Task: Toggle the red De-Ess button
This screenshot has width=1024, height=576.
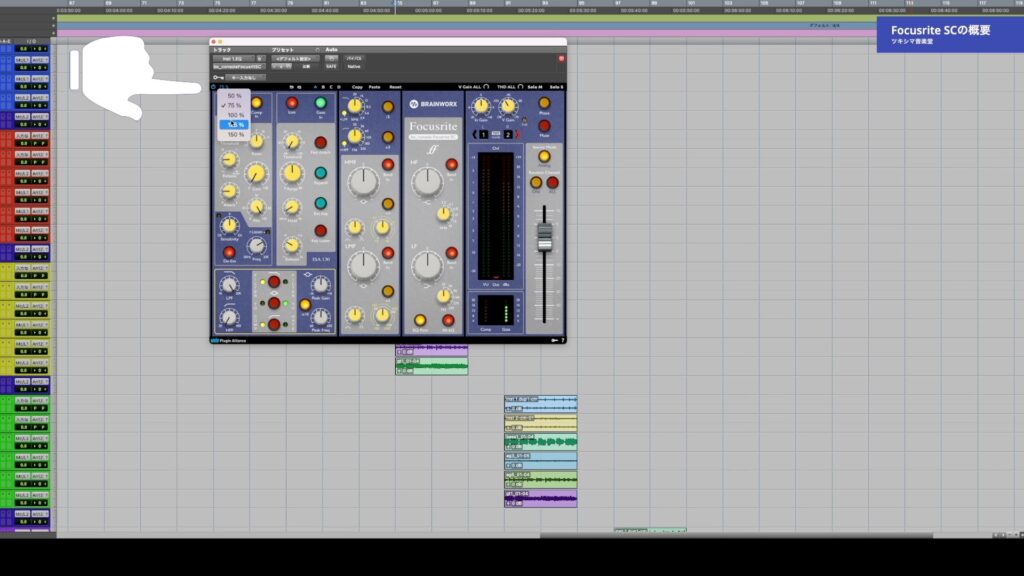Action: (x=229, y=252)
